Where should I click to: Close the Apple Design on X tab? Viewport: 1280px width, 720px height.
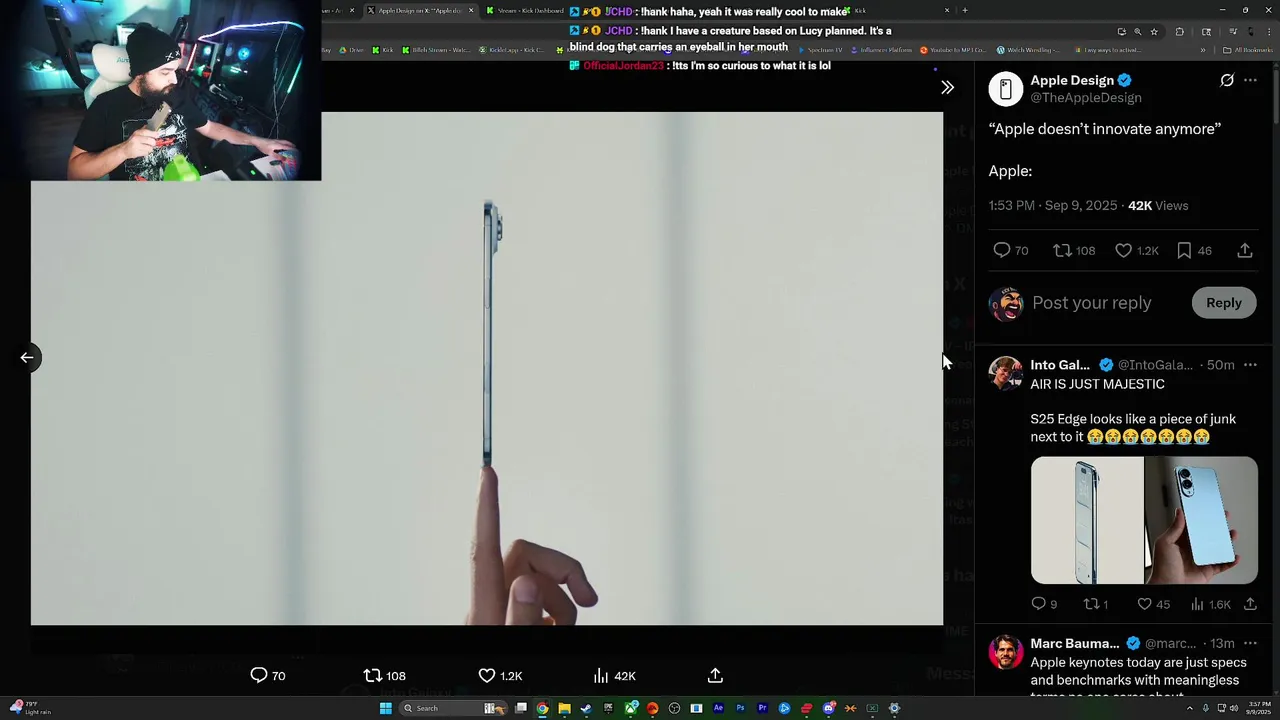(471, 10)
